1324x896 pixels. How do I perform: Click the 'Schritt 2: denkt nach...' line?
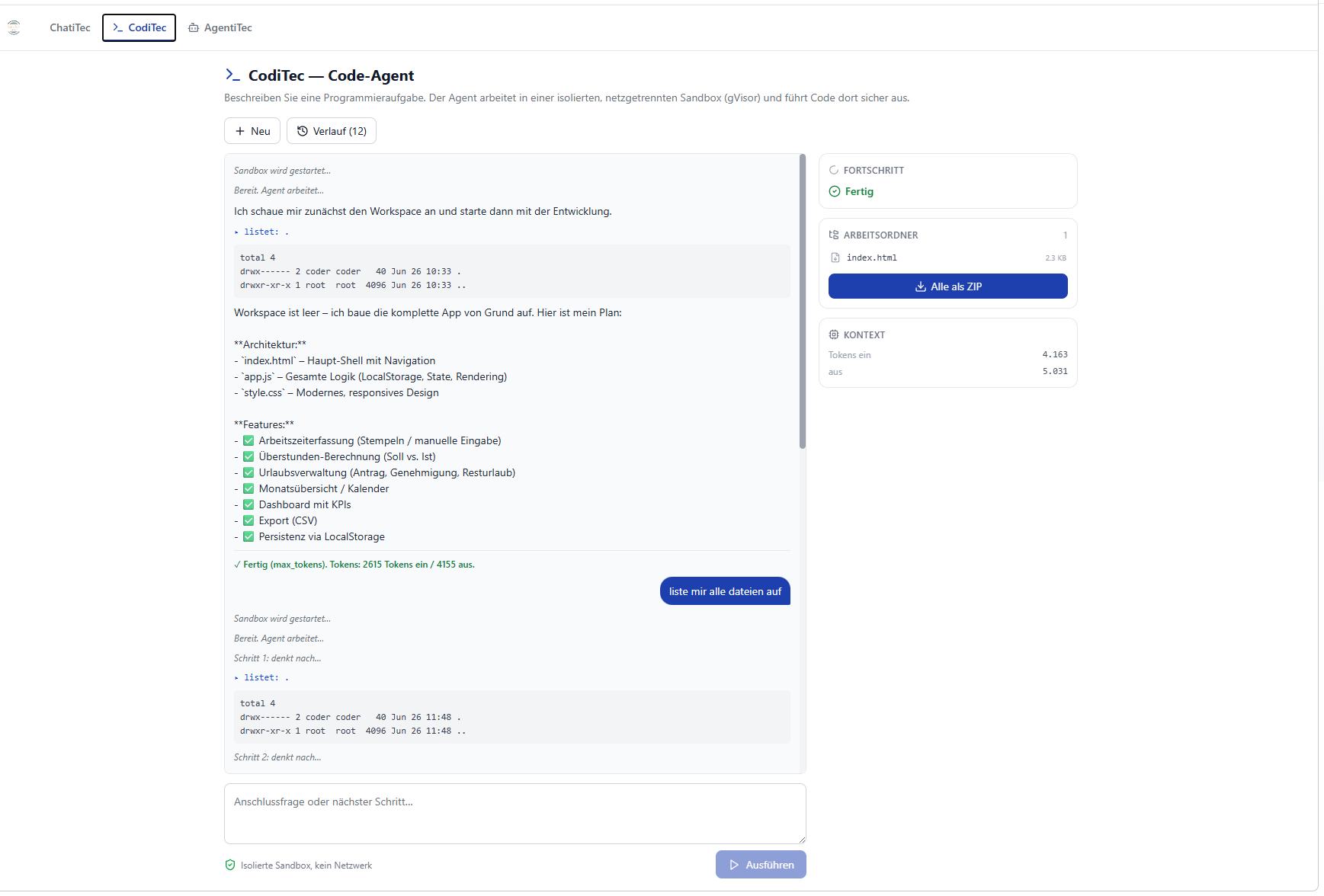[277, 757]
